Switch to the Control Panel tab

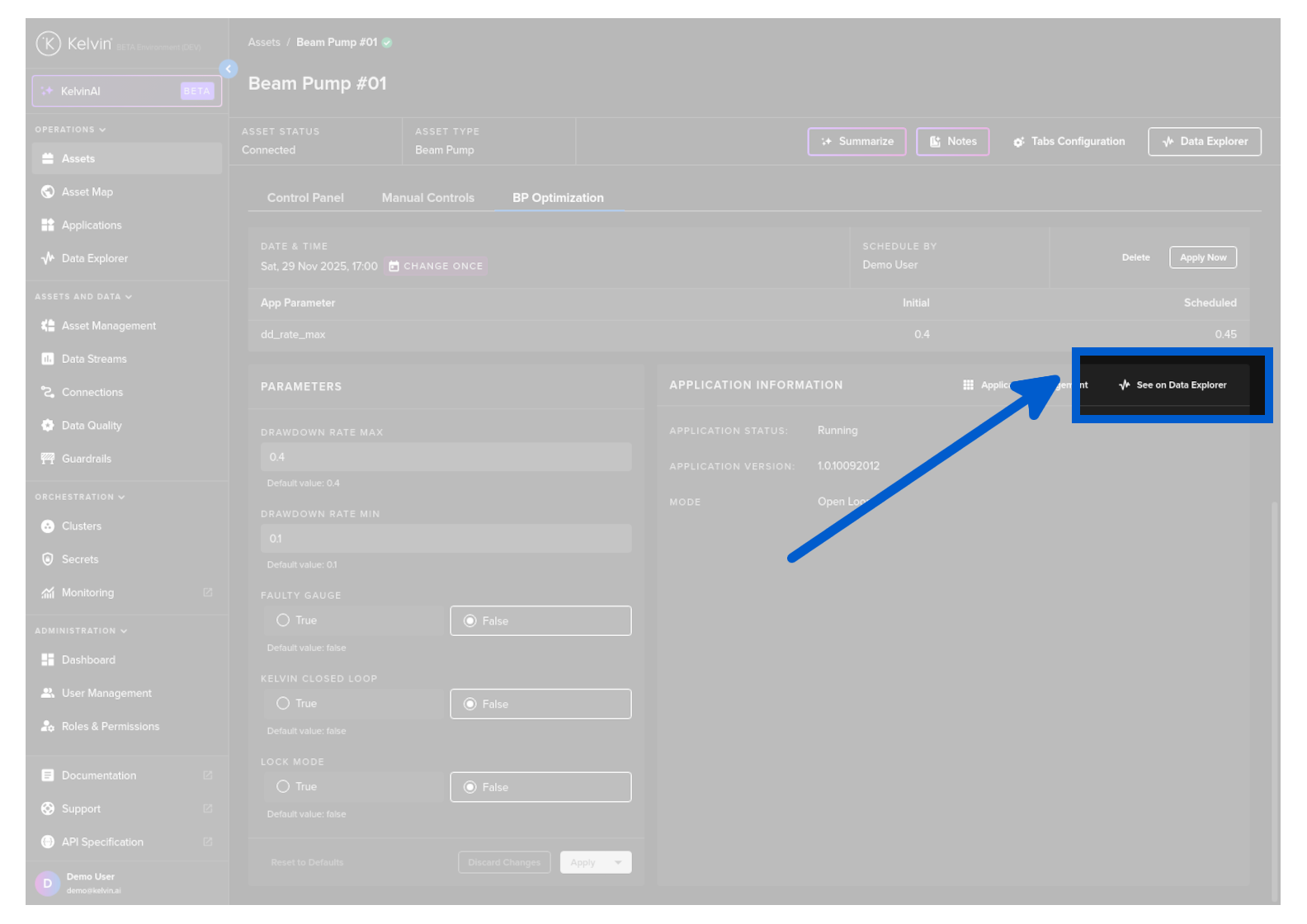pos(305,198)
